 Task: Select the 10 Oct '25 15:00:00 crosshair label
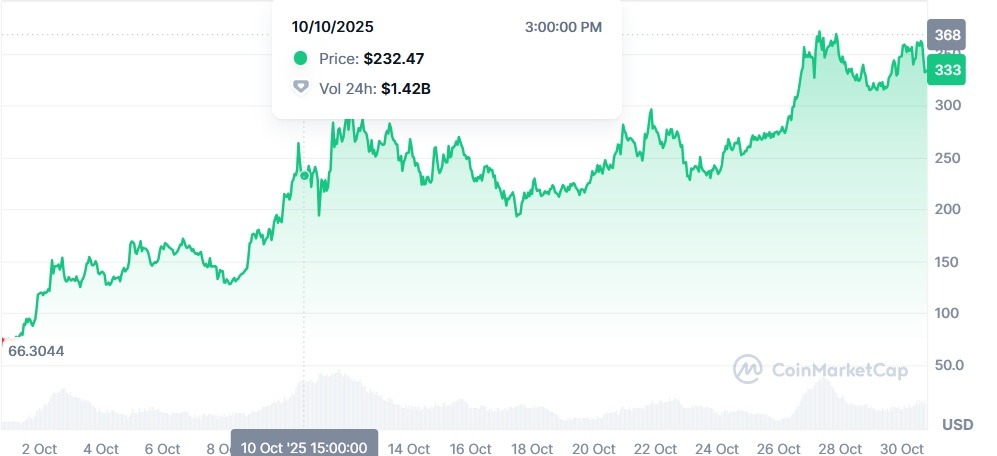tap(304, 446)
